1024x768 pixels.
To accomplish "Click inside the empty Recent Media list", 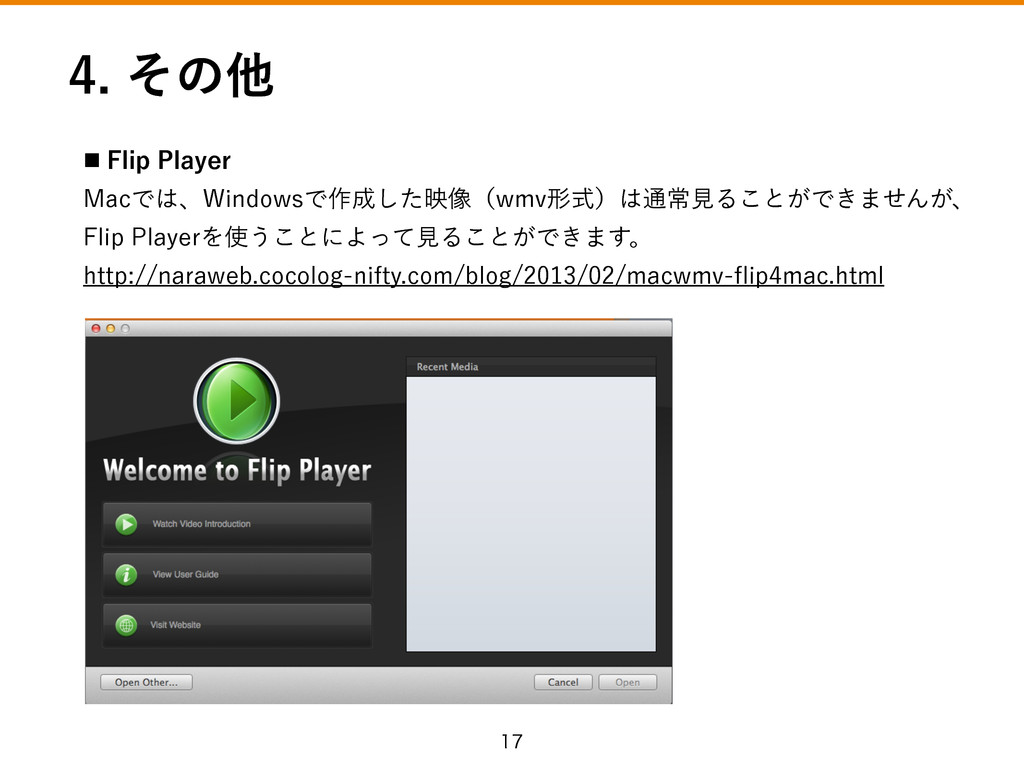I will pos(531,514).
